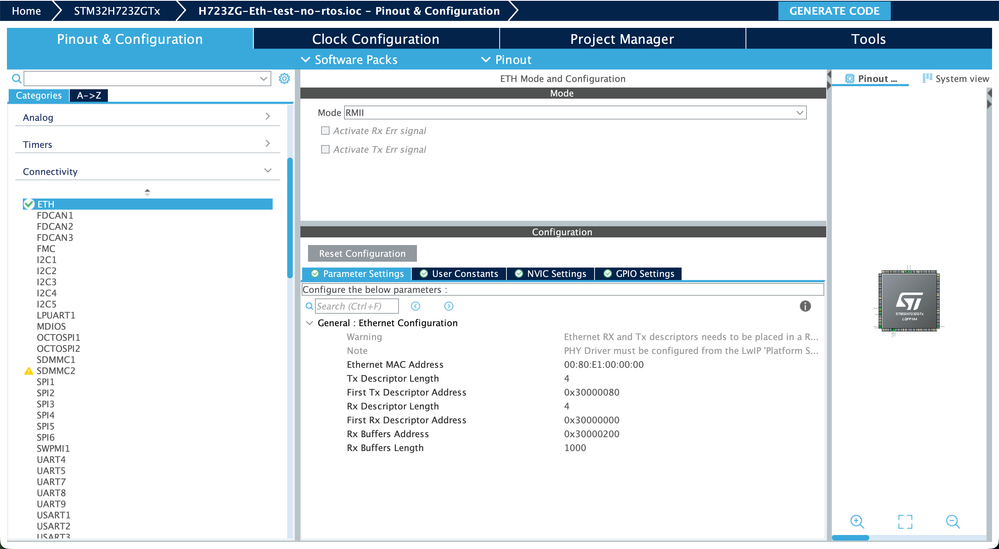This screenshot has height=549, width=999.
Task: Select SPI1 in the peripheral list
Action: (x=45, y=382)
